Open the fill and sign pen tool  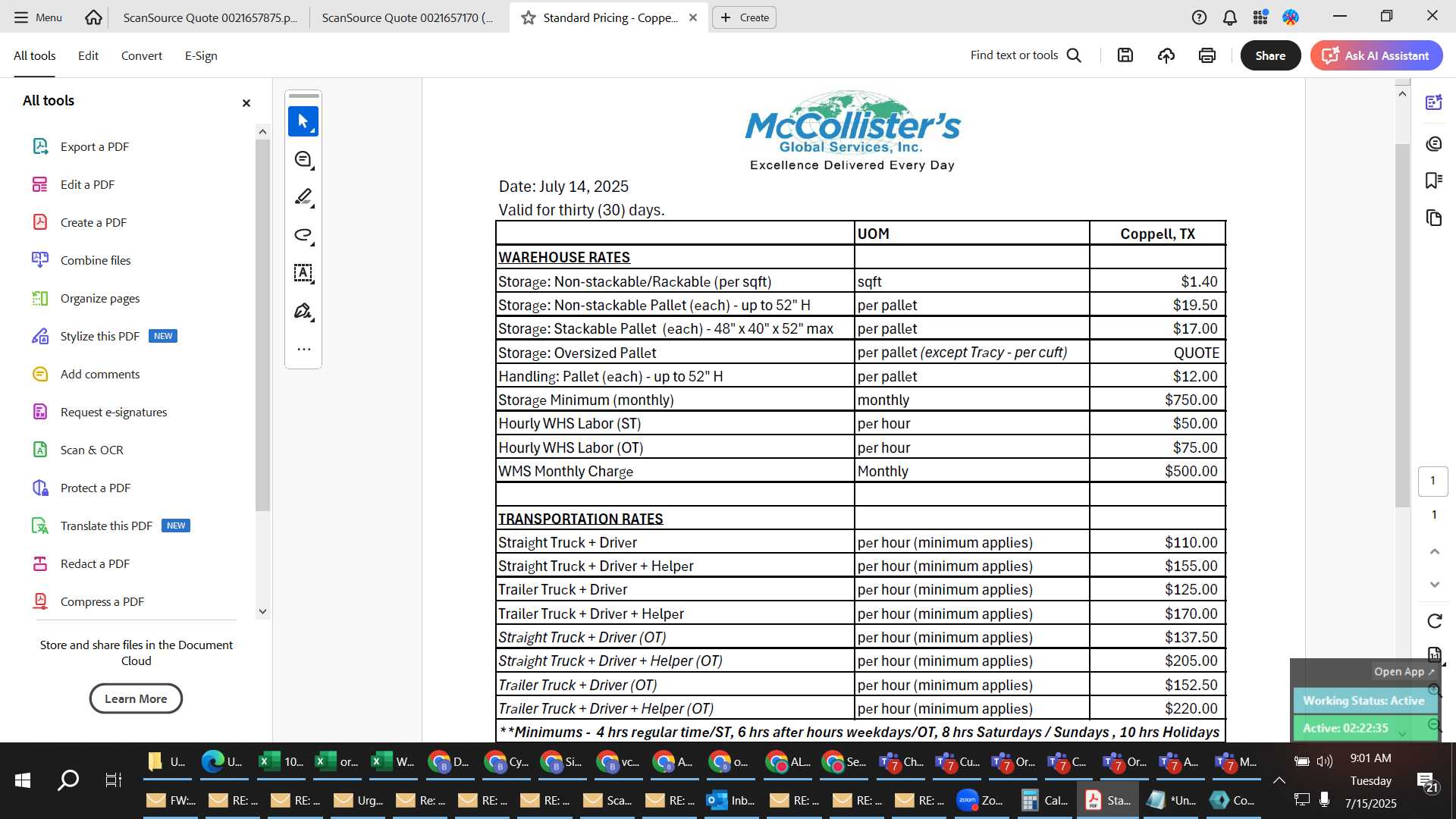303,311
